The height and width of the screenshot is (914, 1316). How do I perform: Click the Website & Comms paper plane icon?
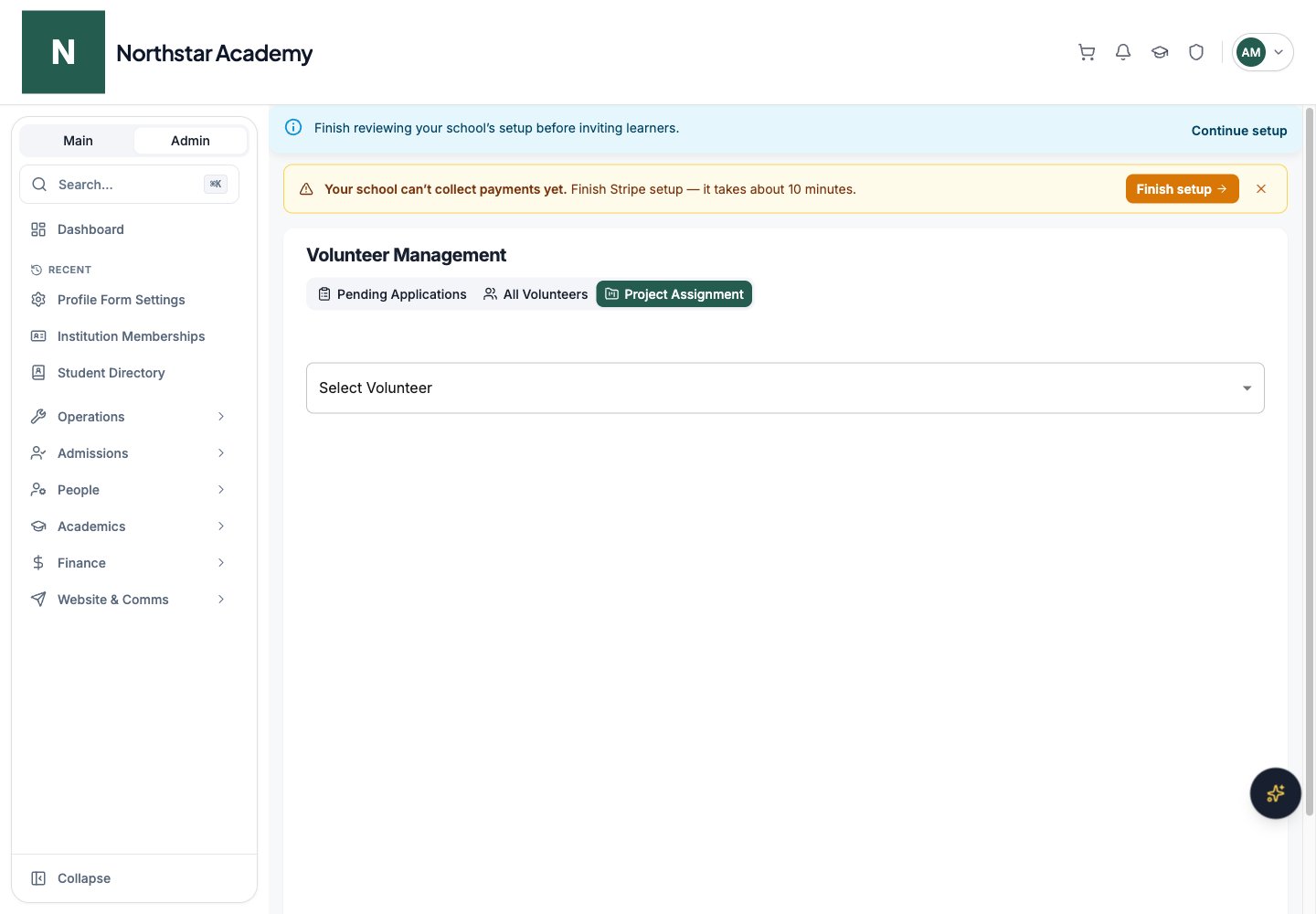38,600
